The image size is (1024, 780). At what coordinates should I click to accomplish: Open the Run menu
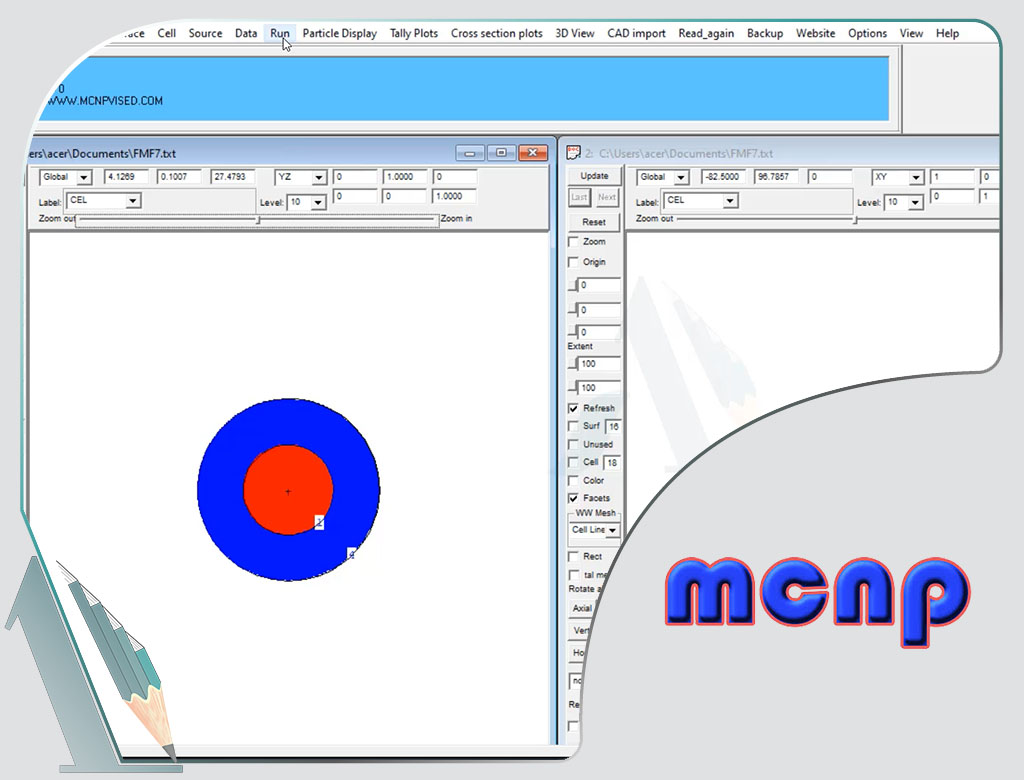(280, 33)
